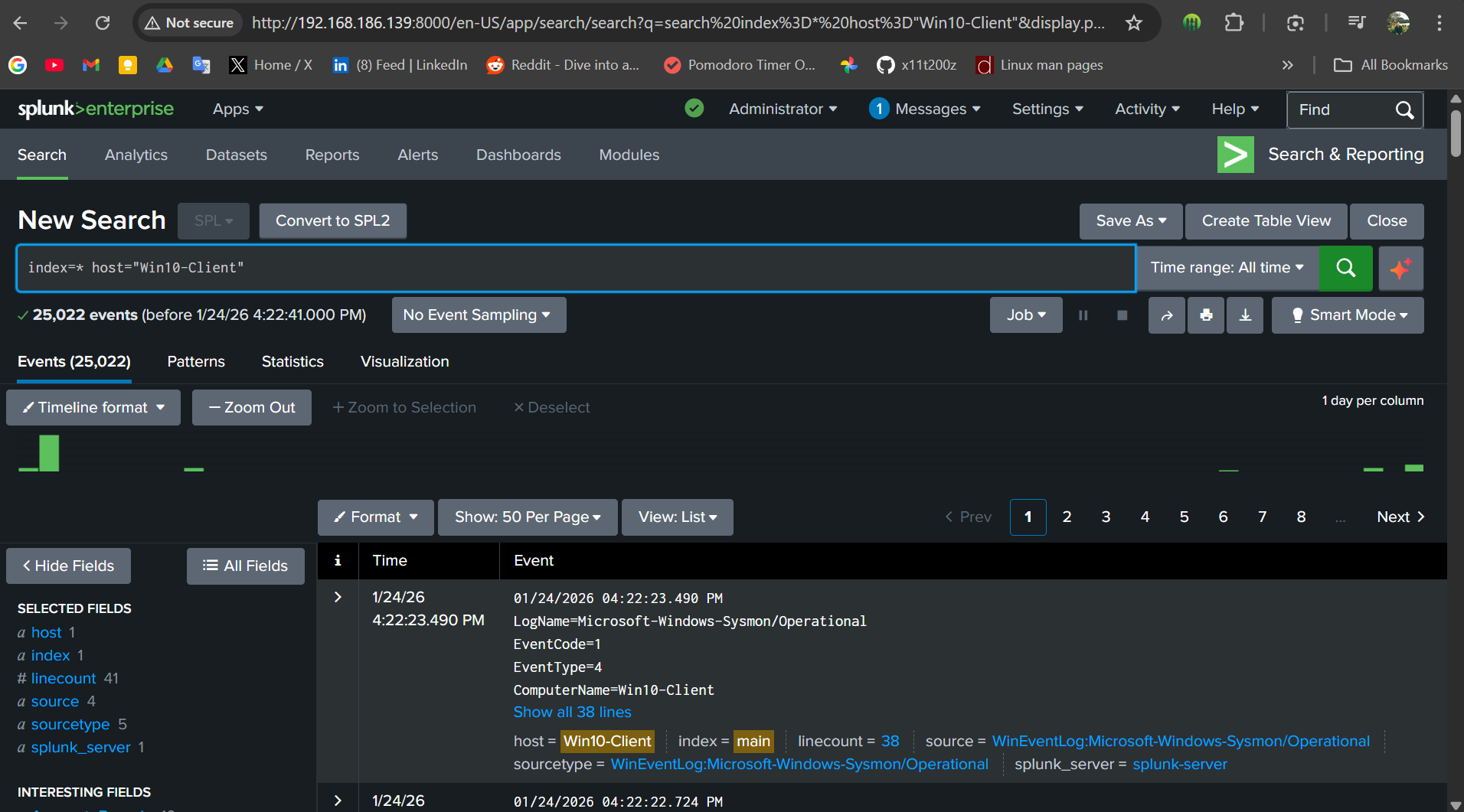Open the Time range All time dropdown

click(x=1227, y=268)
